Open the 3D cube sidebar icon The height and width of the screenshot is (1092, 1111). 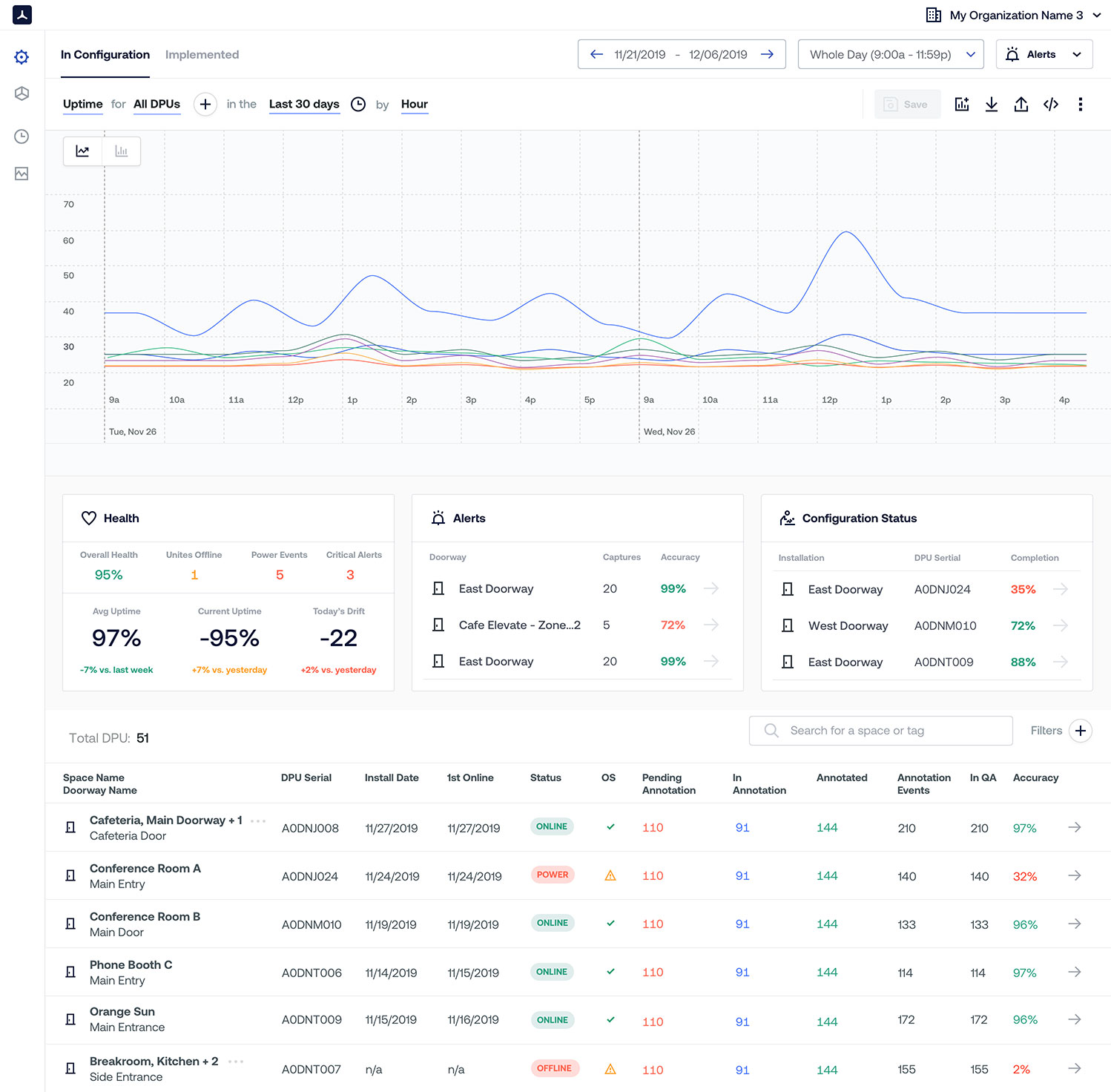(x=22, y=93)
